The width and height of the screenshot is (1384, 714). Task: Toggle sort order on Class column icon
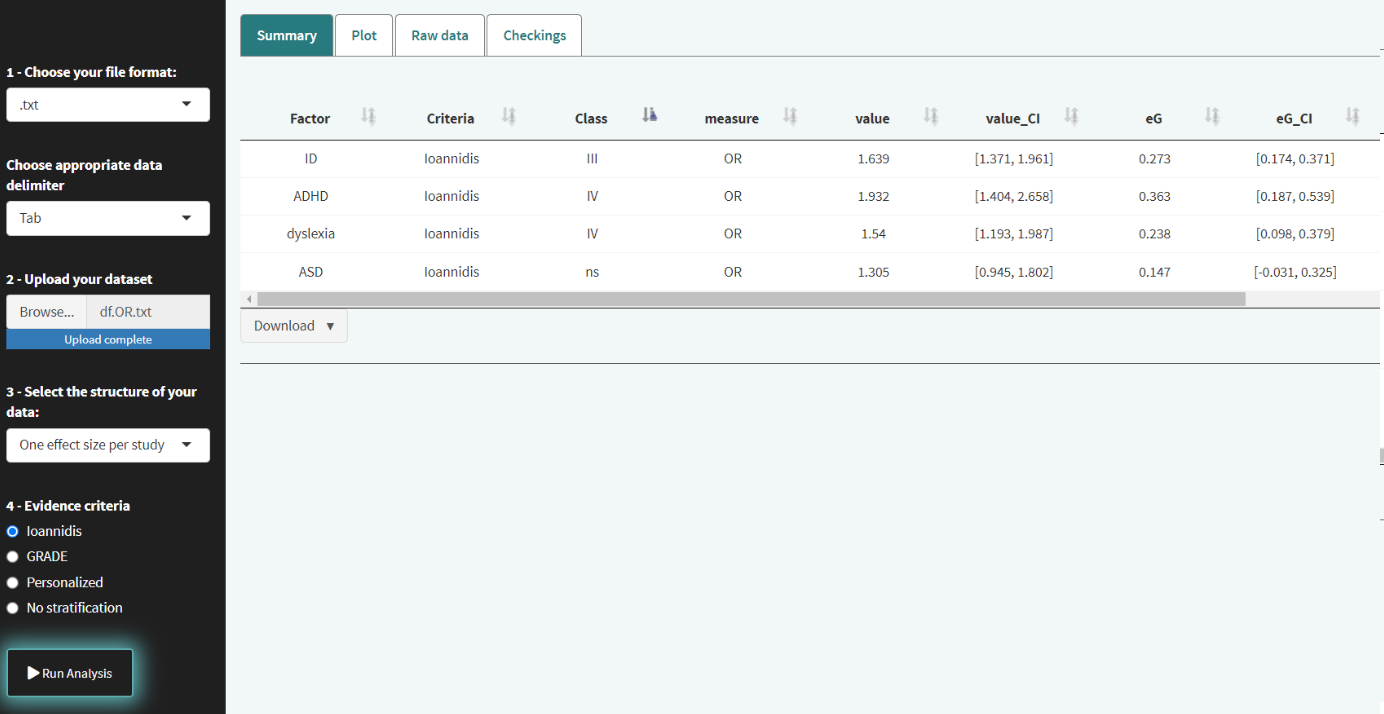tap(650, 117)
